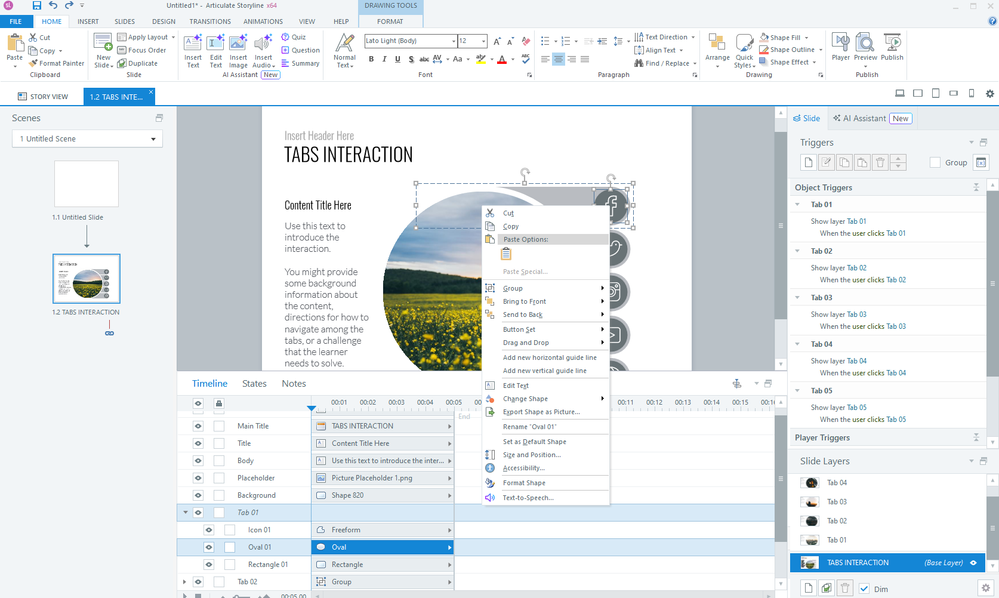This screenshot has height=598, width=999.
Task: Click the font color swatch button
Action: 502,59
